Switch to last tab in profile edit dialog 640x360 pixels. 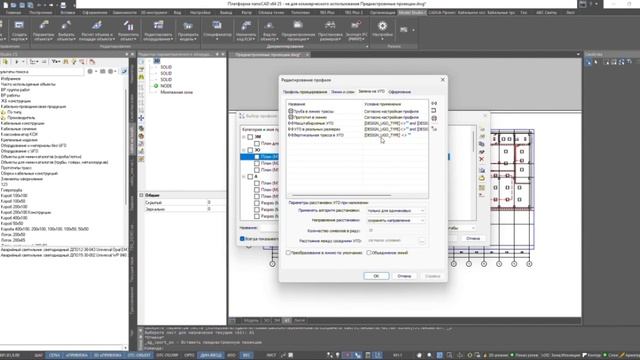[x=400, y=92]
